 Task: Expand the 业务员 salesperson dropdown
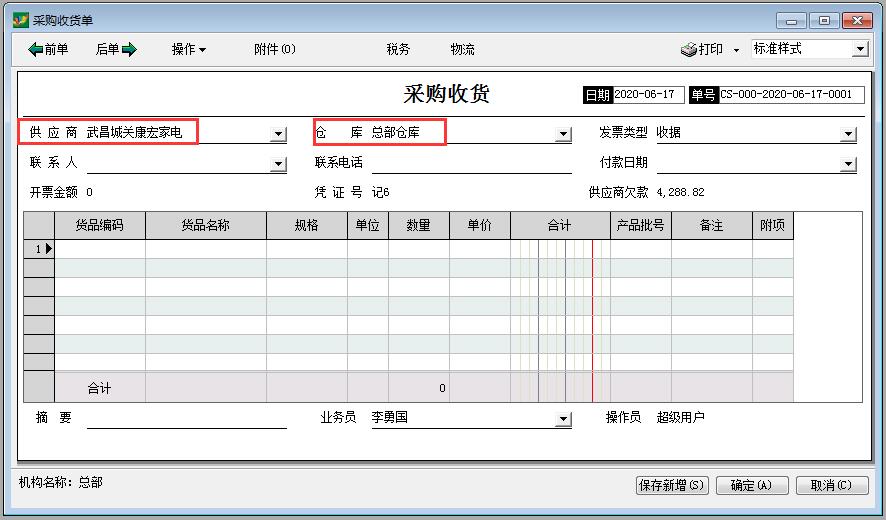click(x=563, y=419)
